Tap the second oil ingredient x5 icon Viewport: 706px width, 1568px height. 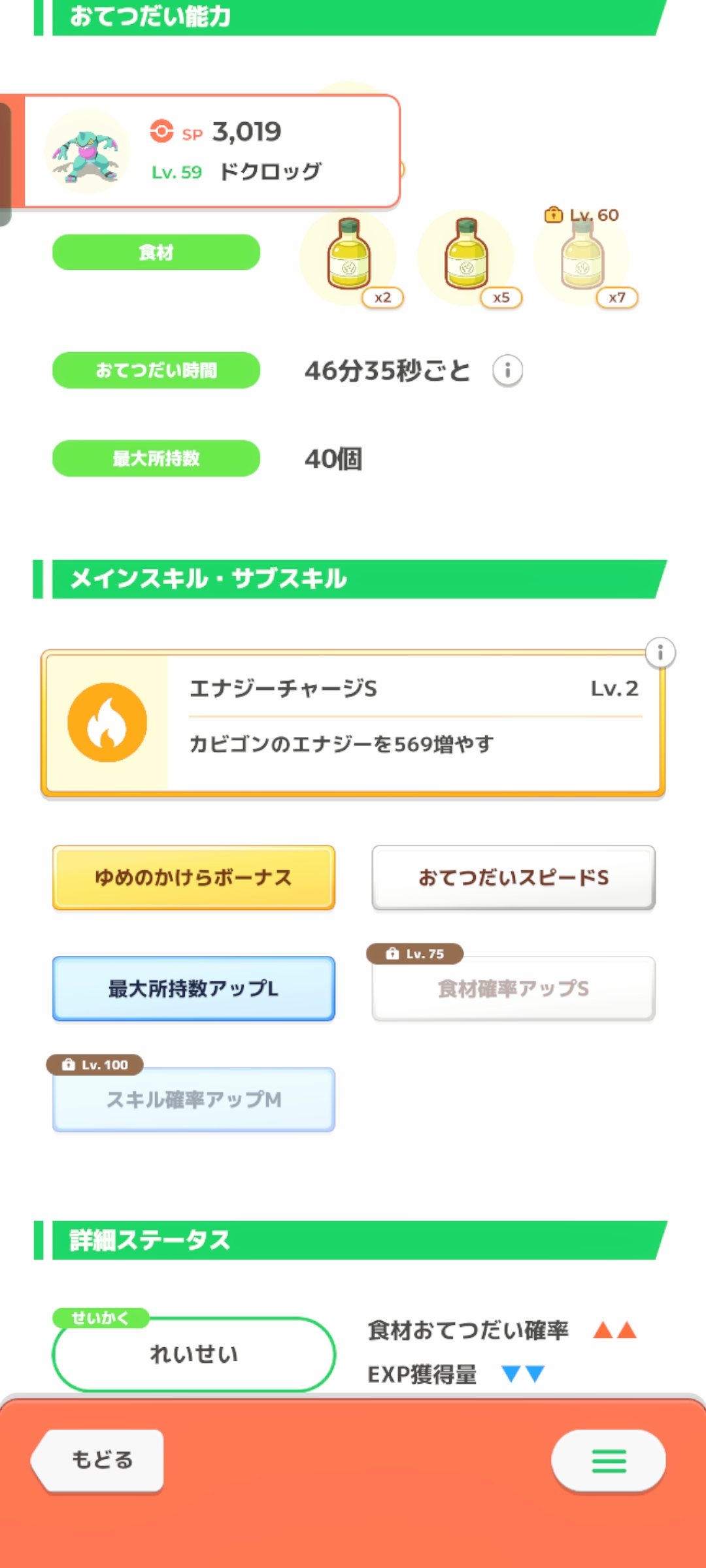click(467, 256)
